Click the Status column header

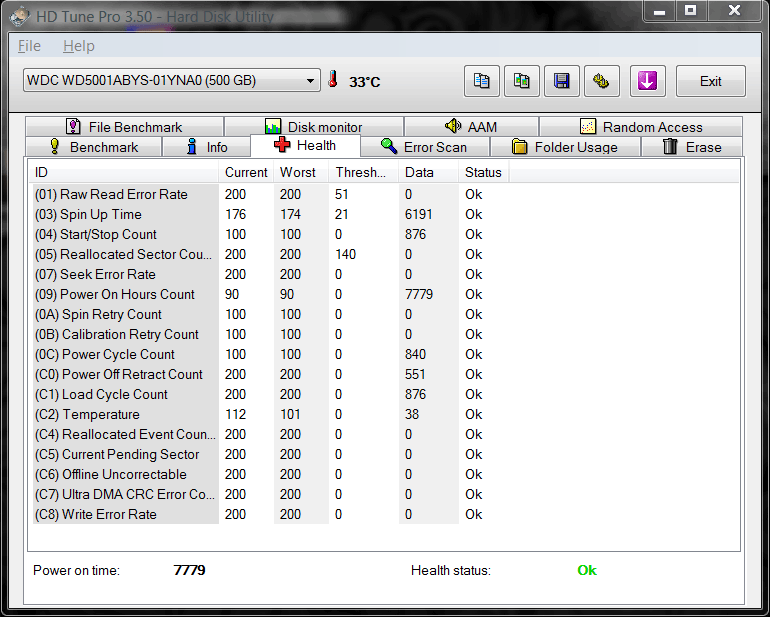point(484,172)
